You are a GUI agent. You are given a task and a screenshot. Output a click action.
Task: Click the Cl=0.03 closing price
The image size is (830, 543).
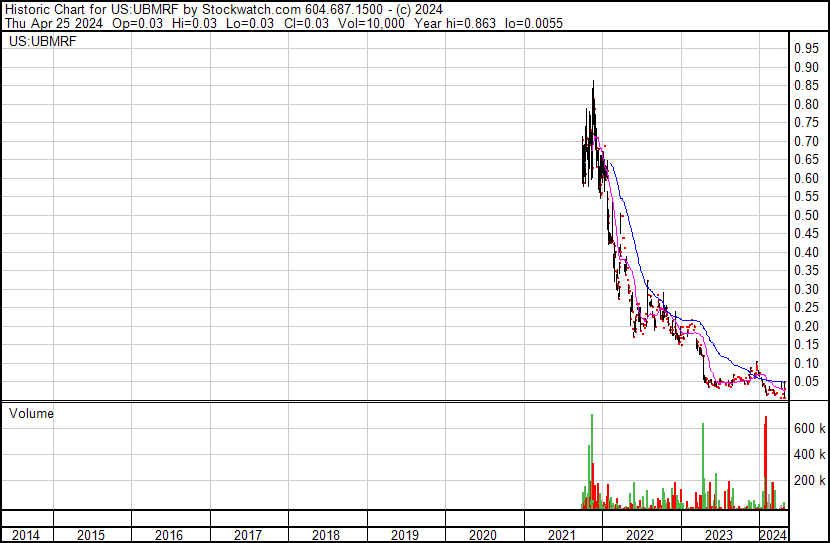click(x=306, y=23)
